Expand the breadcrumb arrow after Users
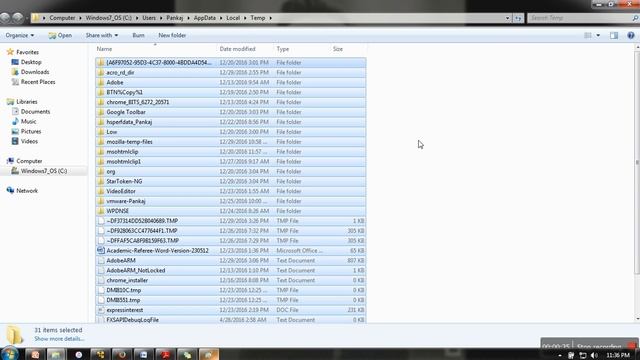Screen dimensions: 640x360 [x=161, y=18]
